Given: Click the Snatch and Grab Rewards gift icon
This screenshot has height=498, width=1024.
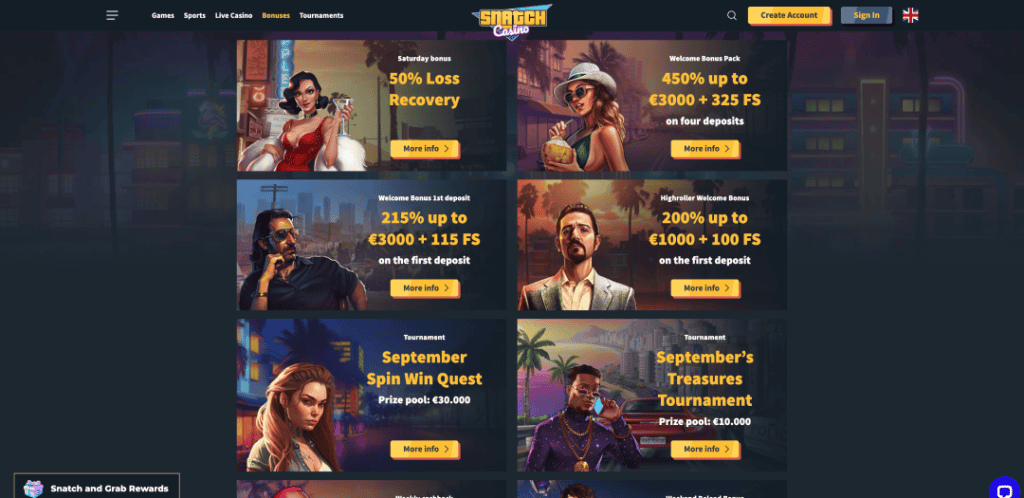Looking at the screenshot, I should [33, 488].
